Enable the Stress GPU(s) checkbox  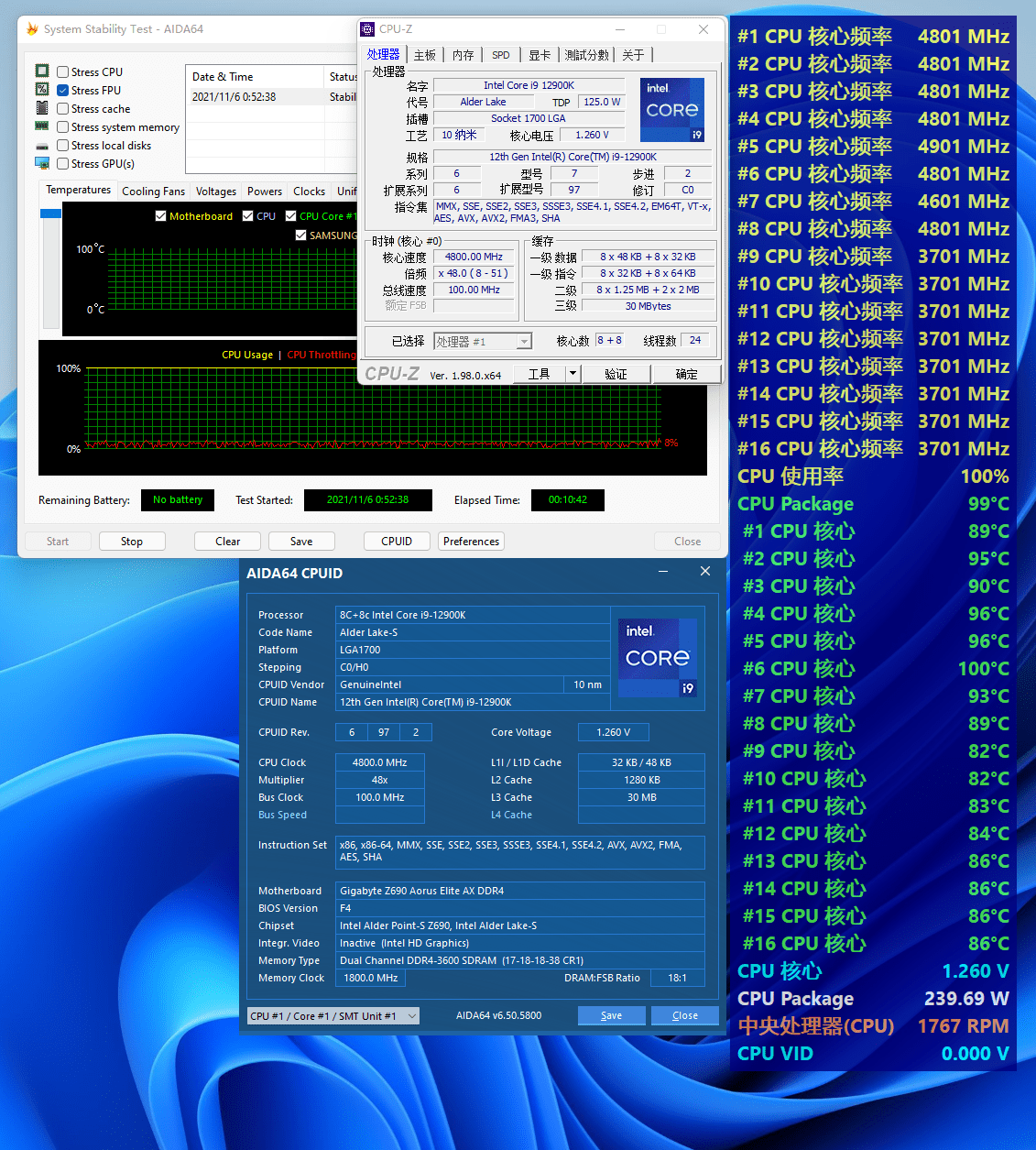pyautogui.click(x=63, y=163)
